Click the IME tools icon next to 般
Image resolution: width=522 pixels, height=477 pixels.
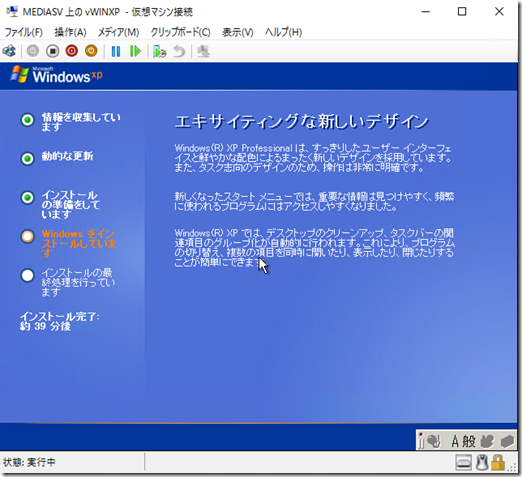(487, 441)
